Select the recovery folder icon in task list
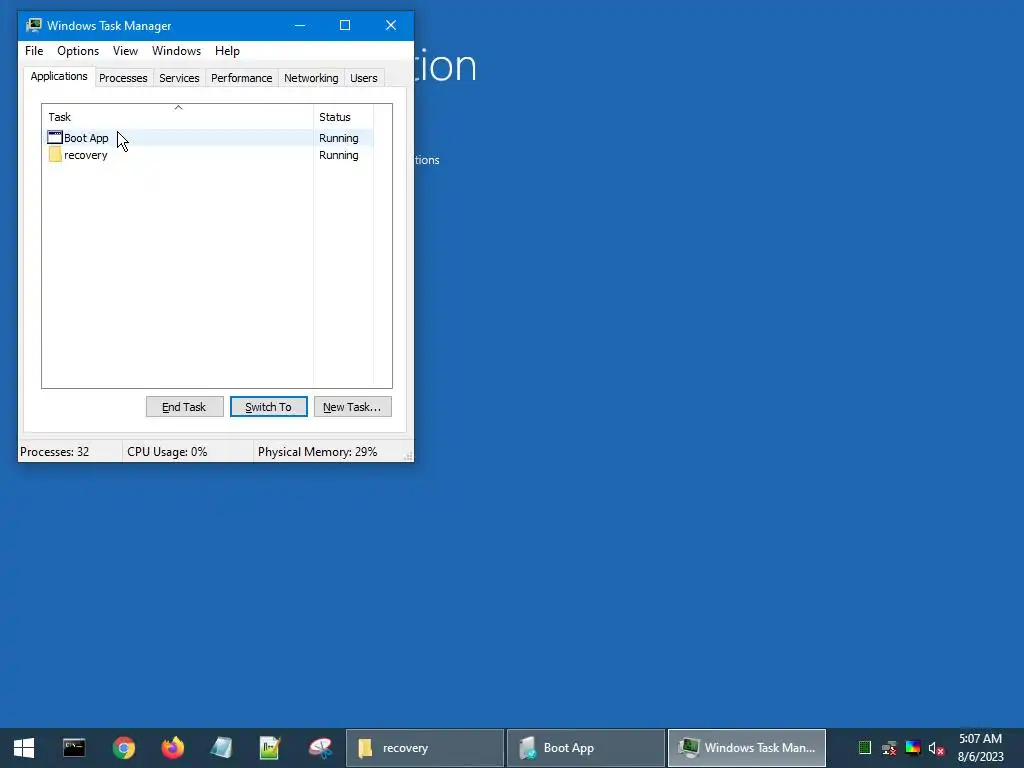 tap(55, 155)
